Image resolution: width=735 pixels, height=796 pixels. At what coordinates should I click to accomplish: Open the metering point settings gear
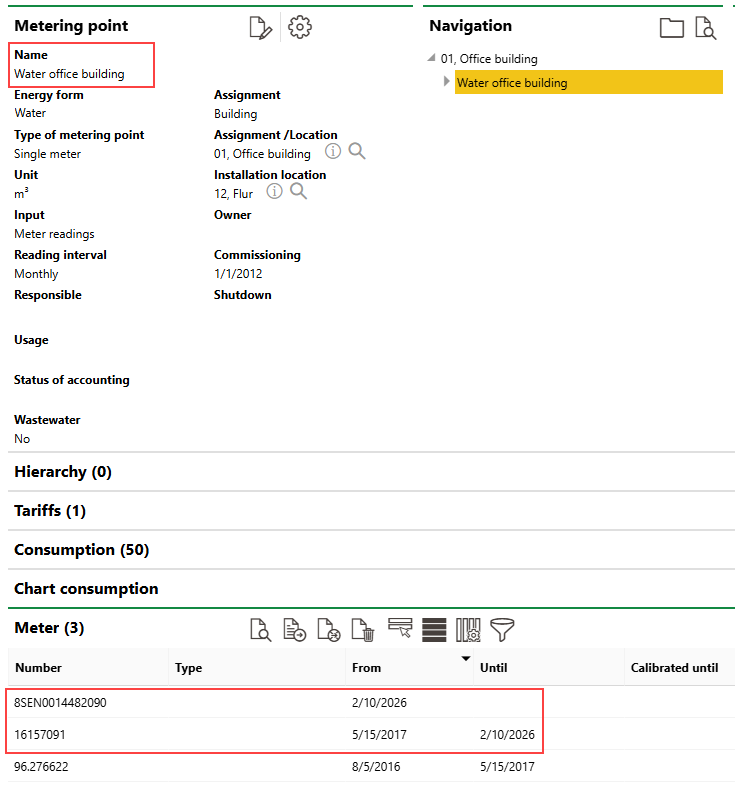[300, 28]
